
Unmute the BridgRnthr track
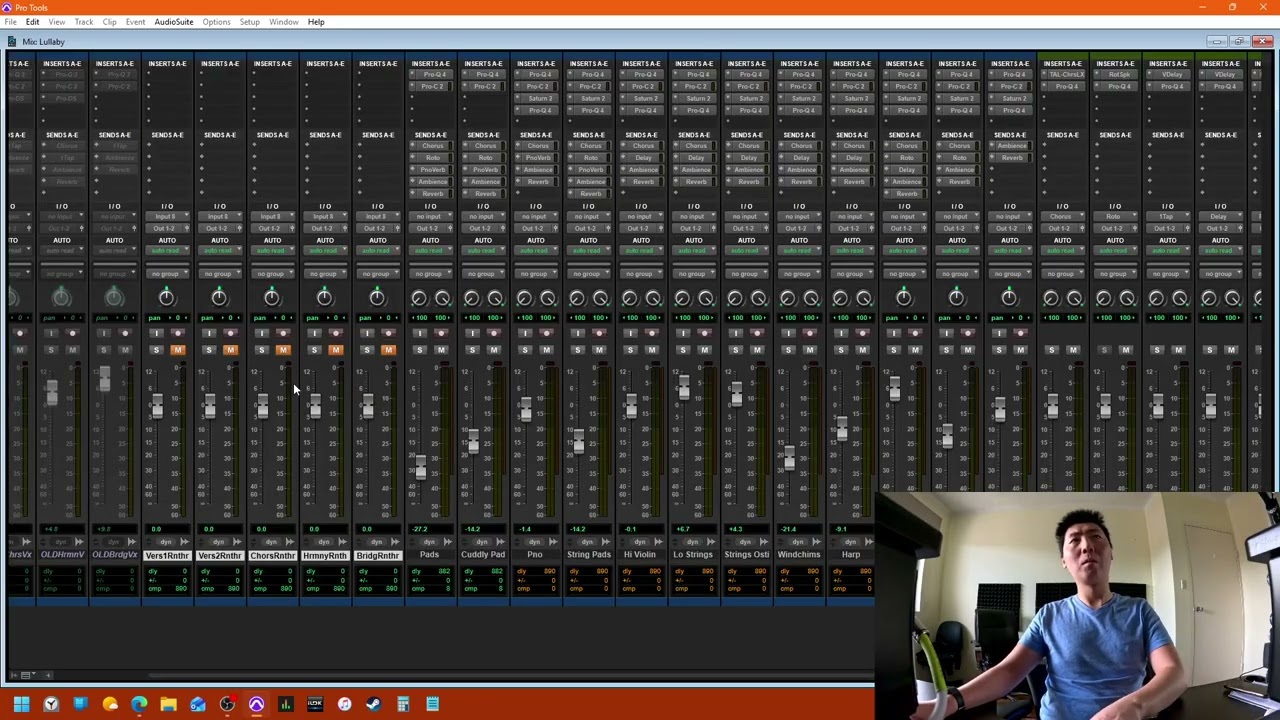(387, 350)
